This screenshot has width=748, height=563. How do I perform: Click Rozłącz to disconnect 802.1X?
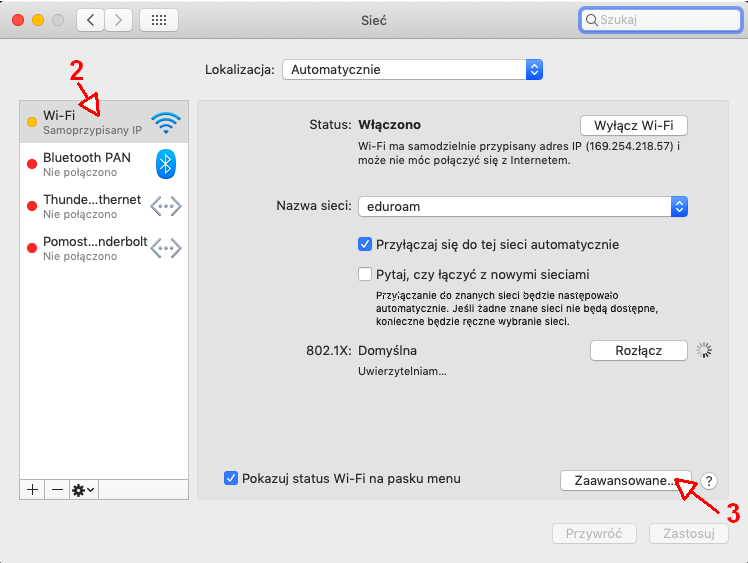[639, 350]
